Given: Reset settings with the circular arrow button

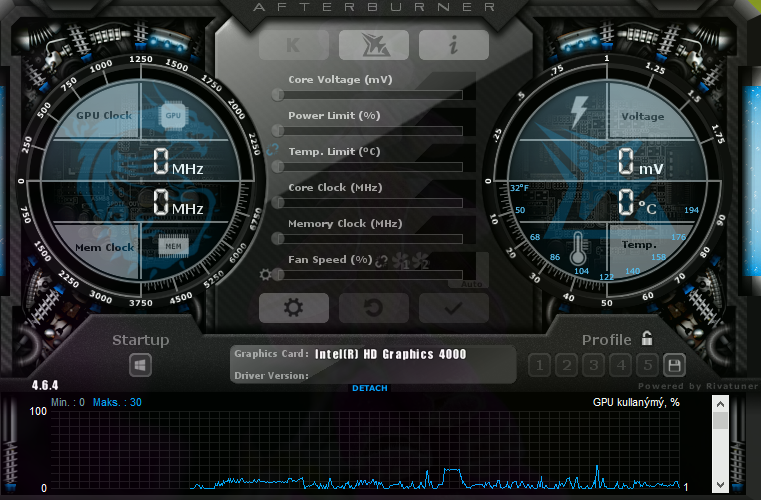Looking at the screenshot, I should tap(374, 308).
